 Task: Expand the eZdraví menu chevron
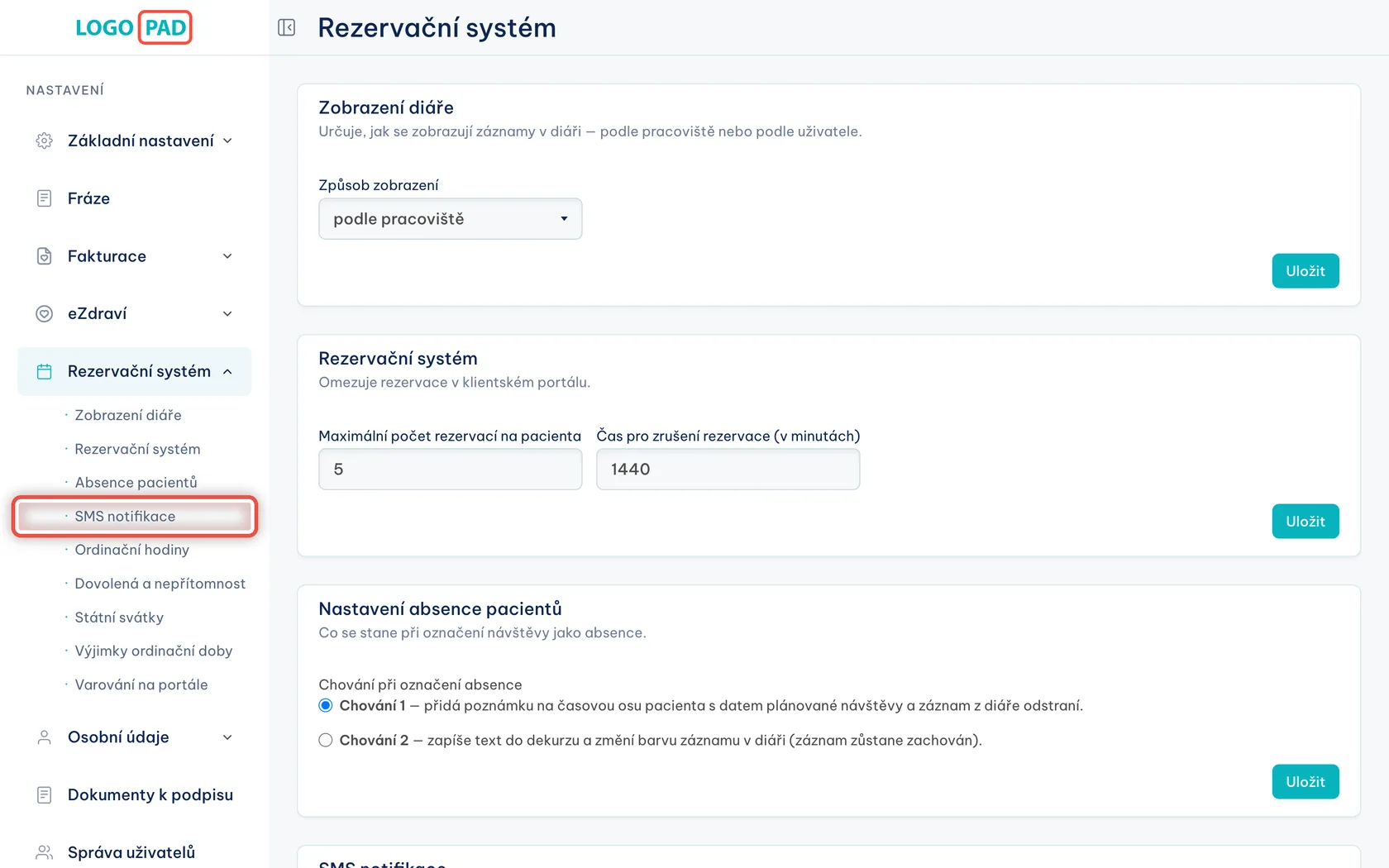click(x=227, y=313)
